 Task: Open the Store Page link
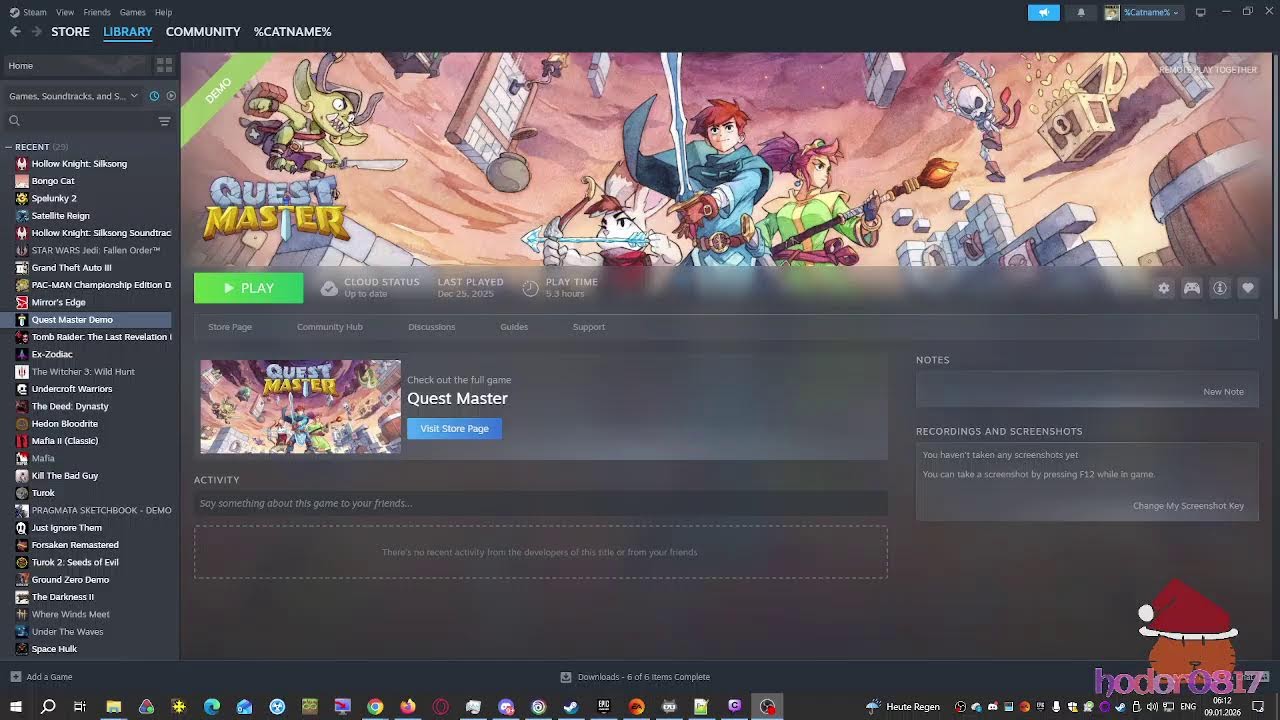coord(230,327)
